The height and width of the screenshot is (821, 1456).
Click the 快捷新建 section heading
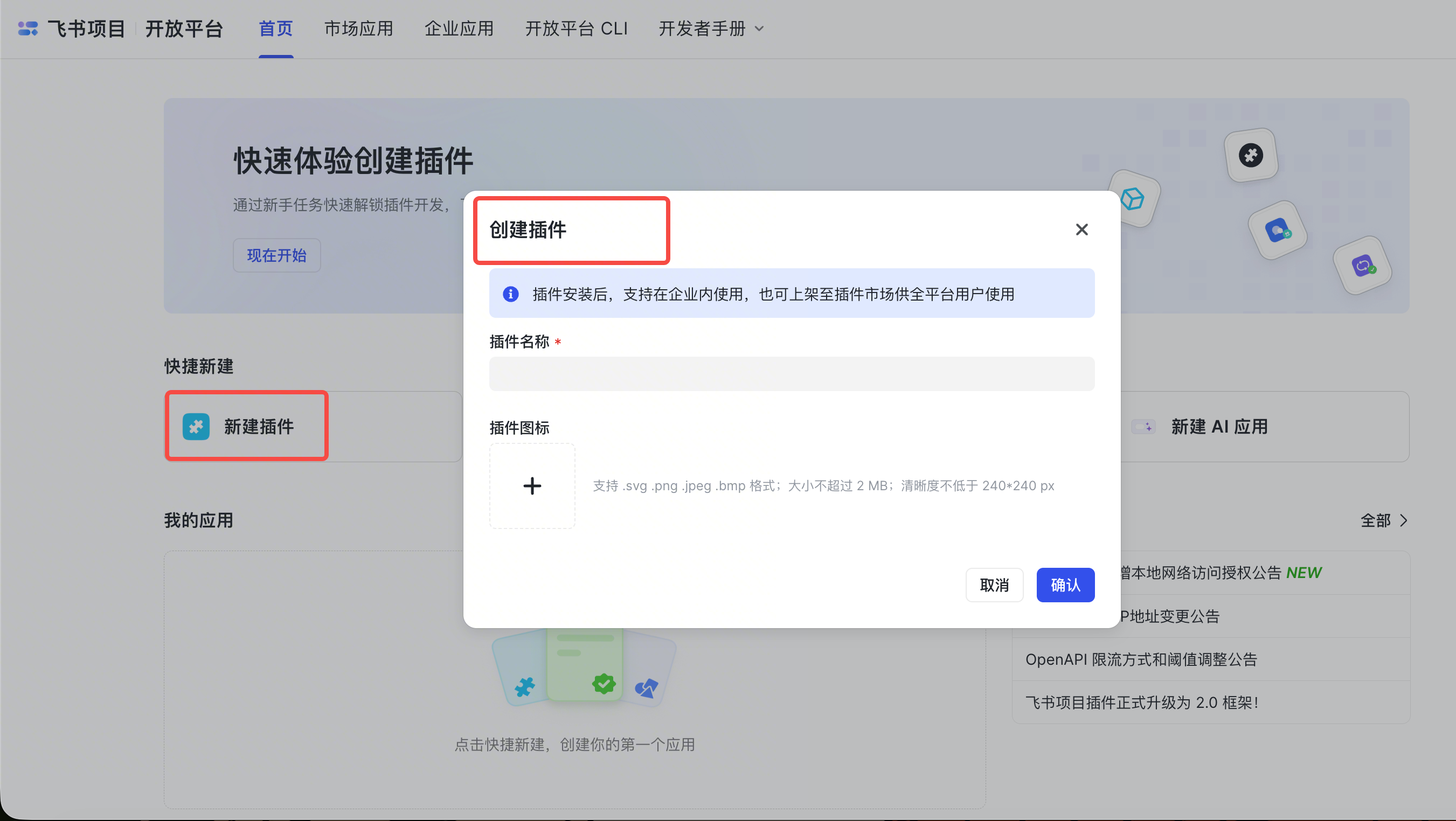pyautogui.click(x=198, y=366)
